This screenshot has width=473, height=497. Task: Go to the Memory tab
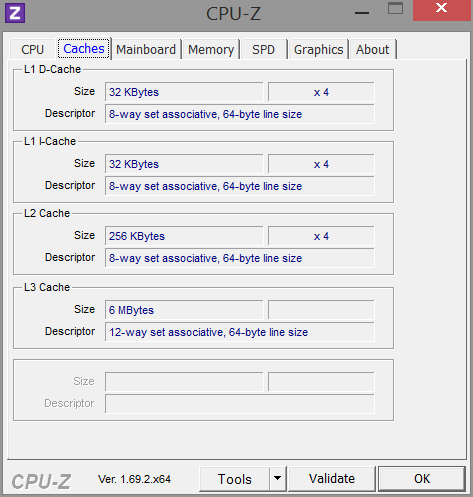[211, 49]
